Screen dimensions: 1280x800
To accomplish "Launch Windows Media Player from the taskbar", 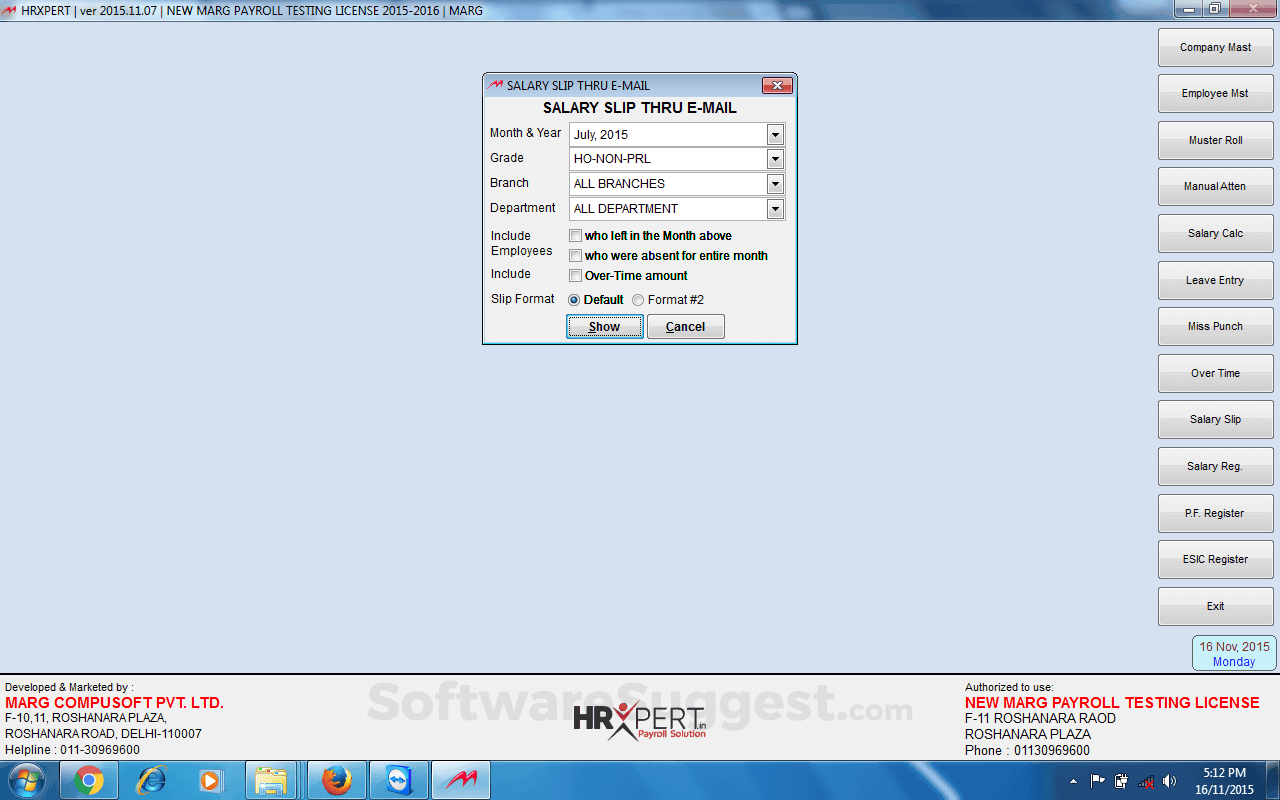I will coord(210,779).
